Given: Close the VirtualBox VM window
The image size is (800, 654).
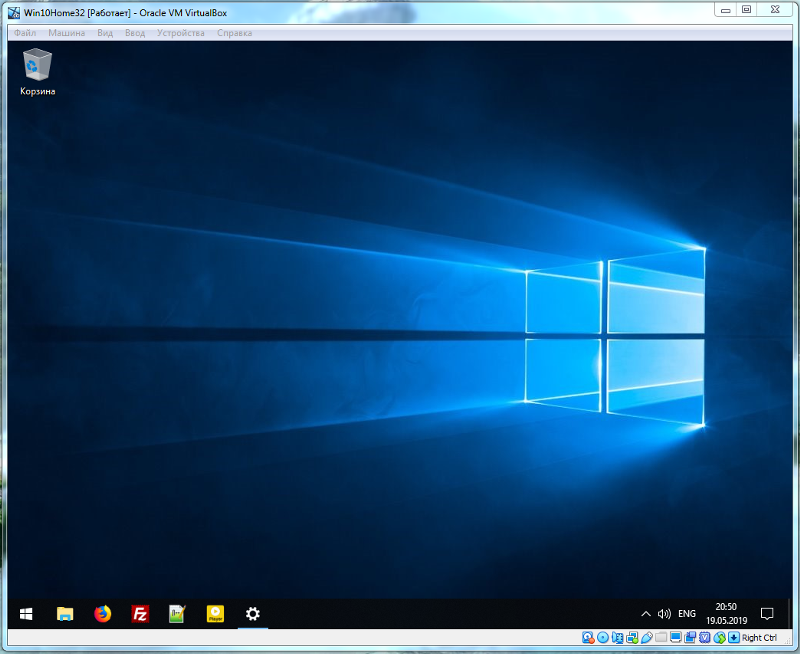Looking at the screenshot, I should pos(775,10).
